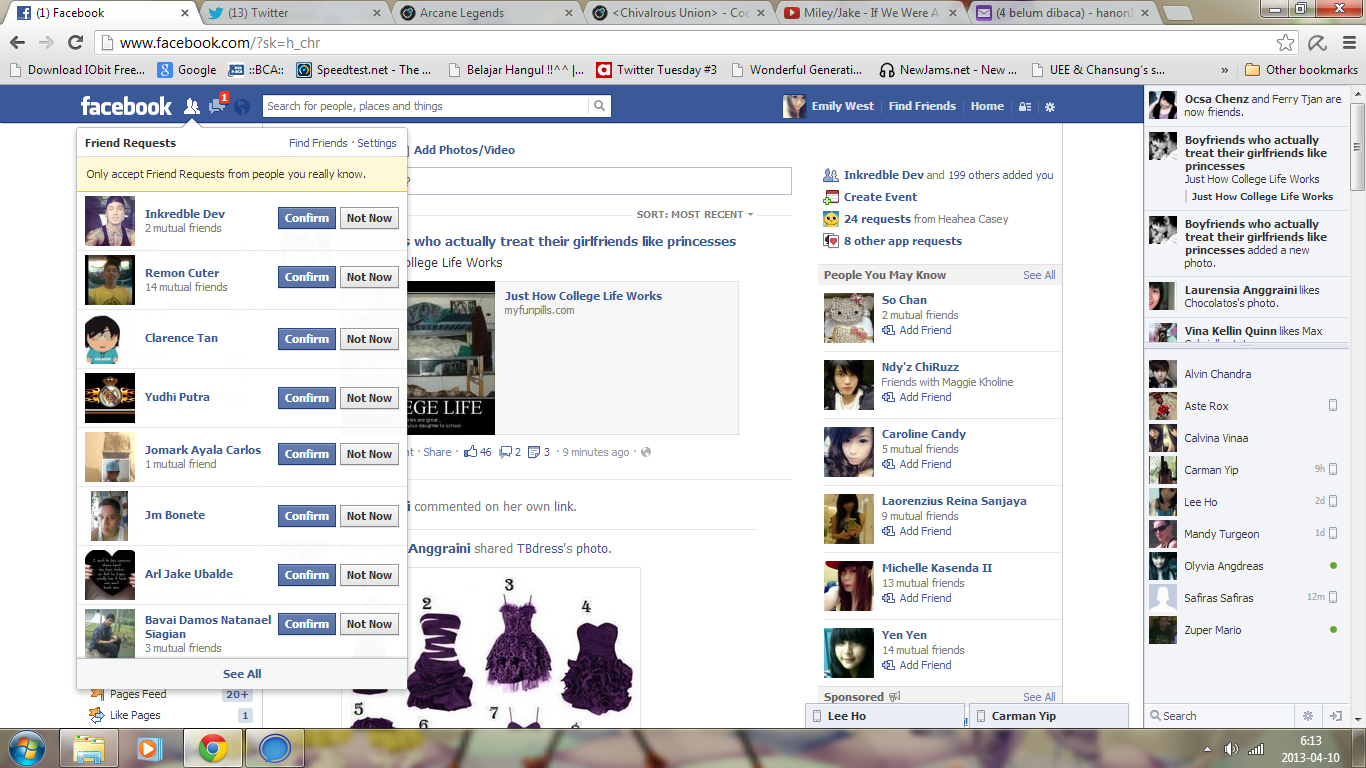Click Emily West profile picture in header
The width and height of the screenshot is (1366, 768).
click(794, 106)
